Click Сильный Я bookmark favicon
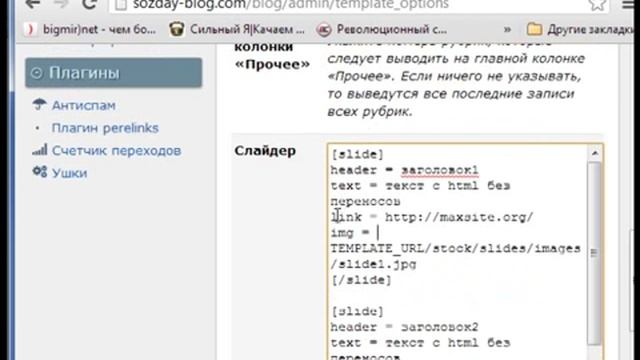 pos(177,29)
